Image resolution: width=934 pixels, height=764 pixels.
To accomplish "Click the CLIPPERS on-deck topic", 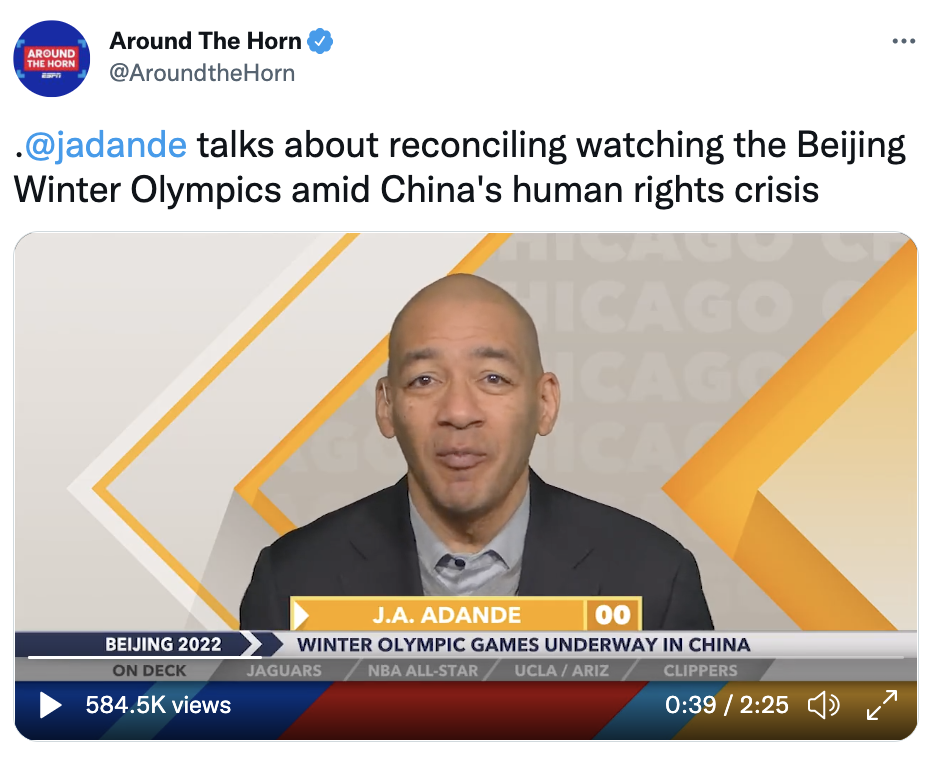I will click(700, 671).
